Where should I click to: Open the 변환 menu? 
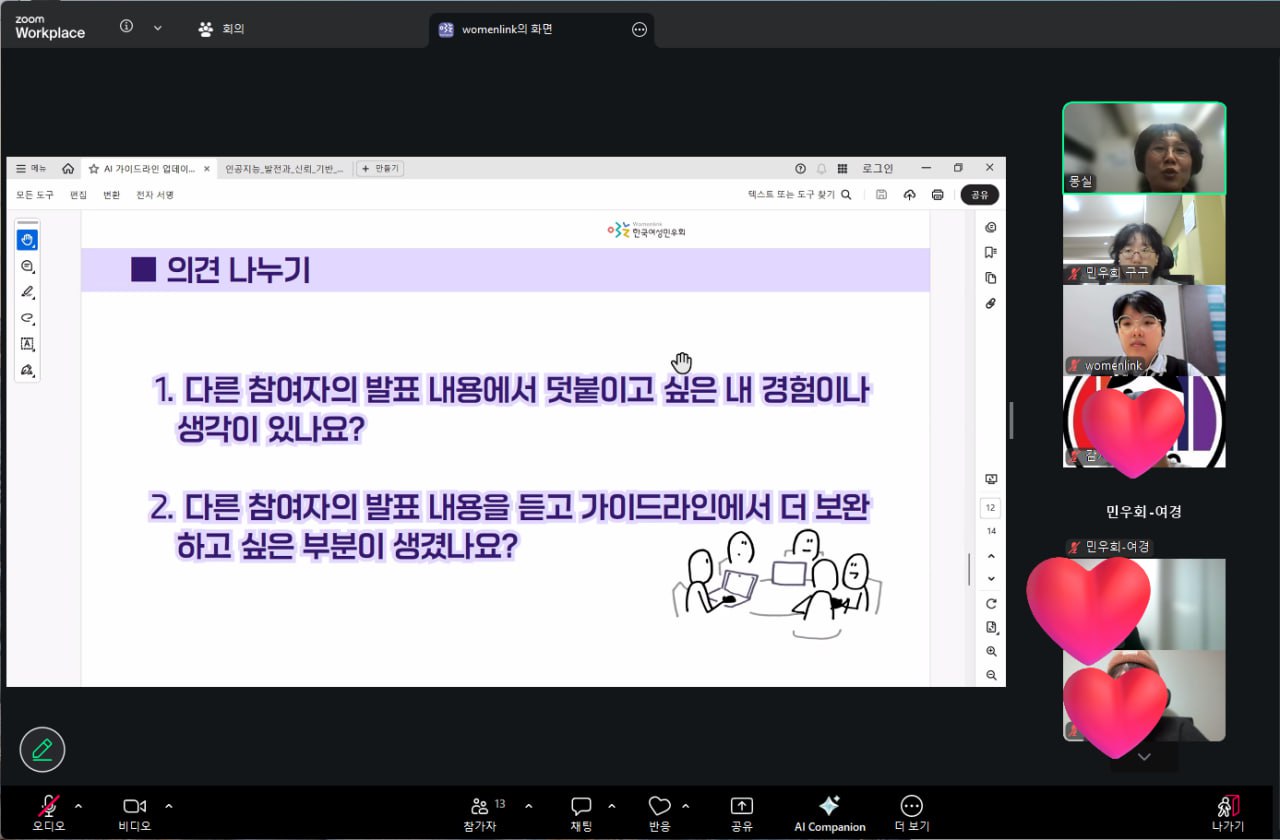click(x=111, y=195)
